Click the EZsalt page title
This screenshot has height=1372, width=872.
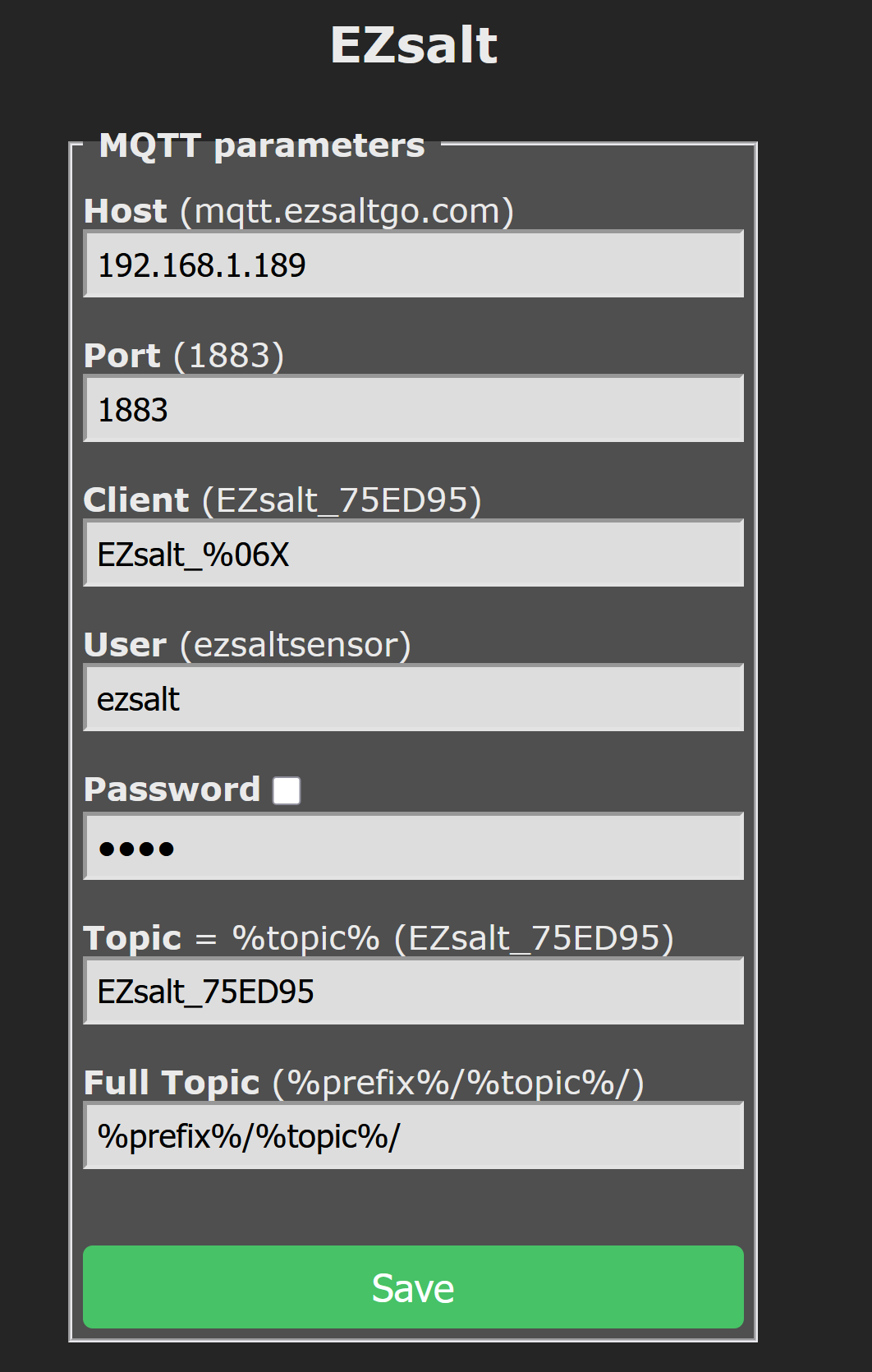click(414, 44)
